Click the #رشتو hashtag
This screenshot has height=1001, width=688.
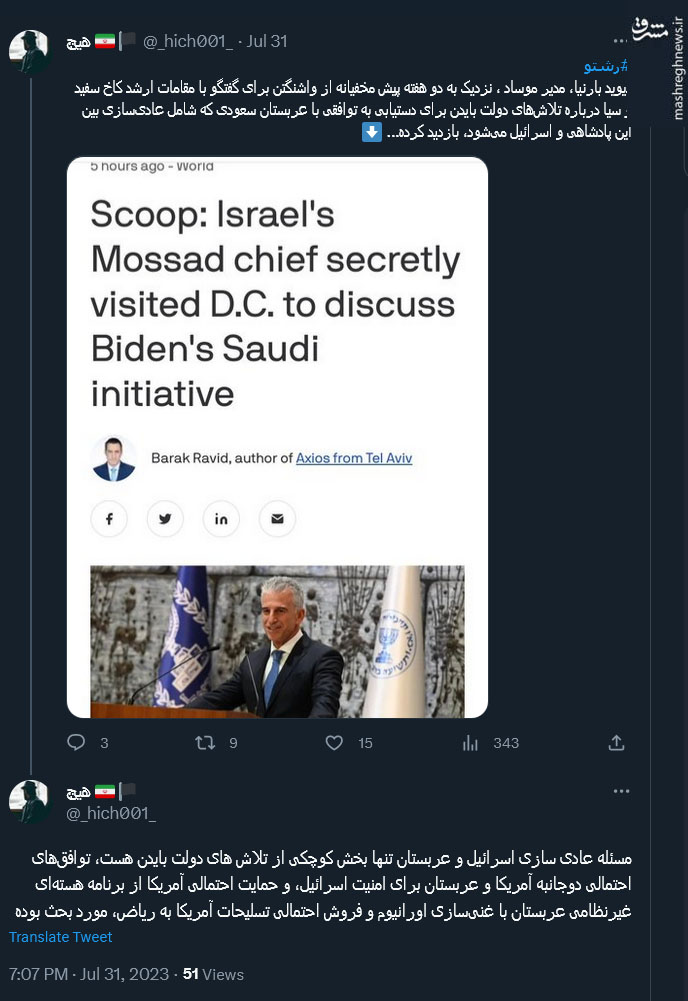606,66
